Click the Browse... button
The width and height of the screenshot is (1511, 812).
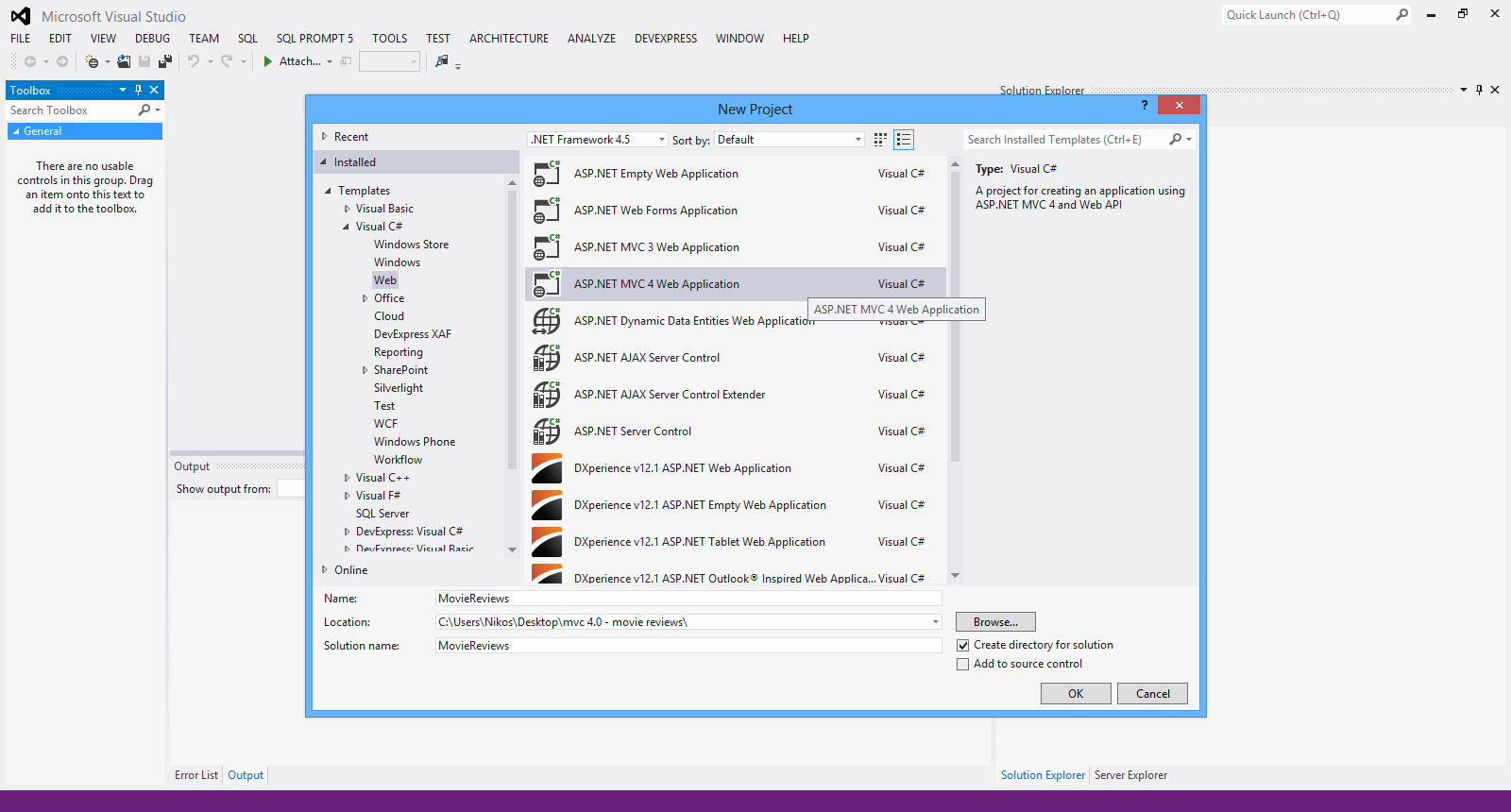pos(995,622)
